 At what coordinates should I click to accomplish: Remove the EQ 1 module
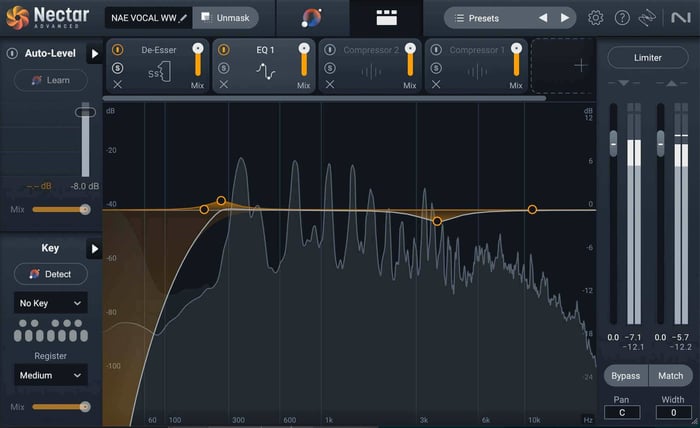(x=224, y=84)
